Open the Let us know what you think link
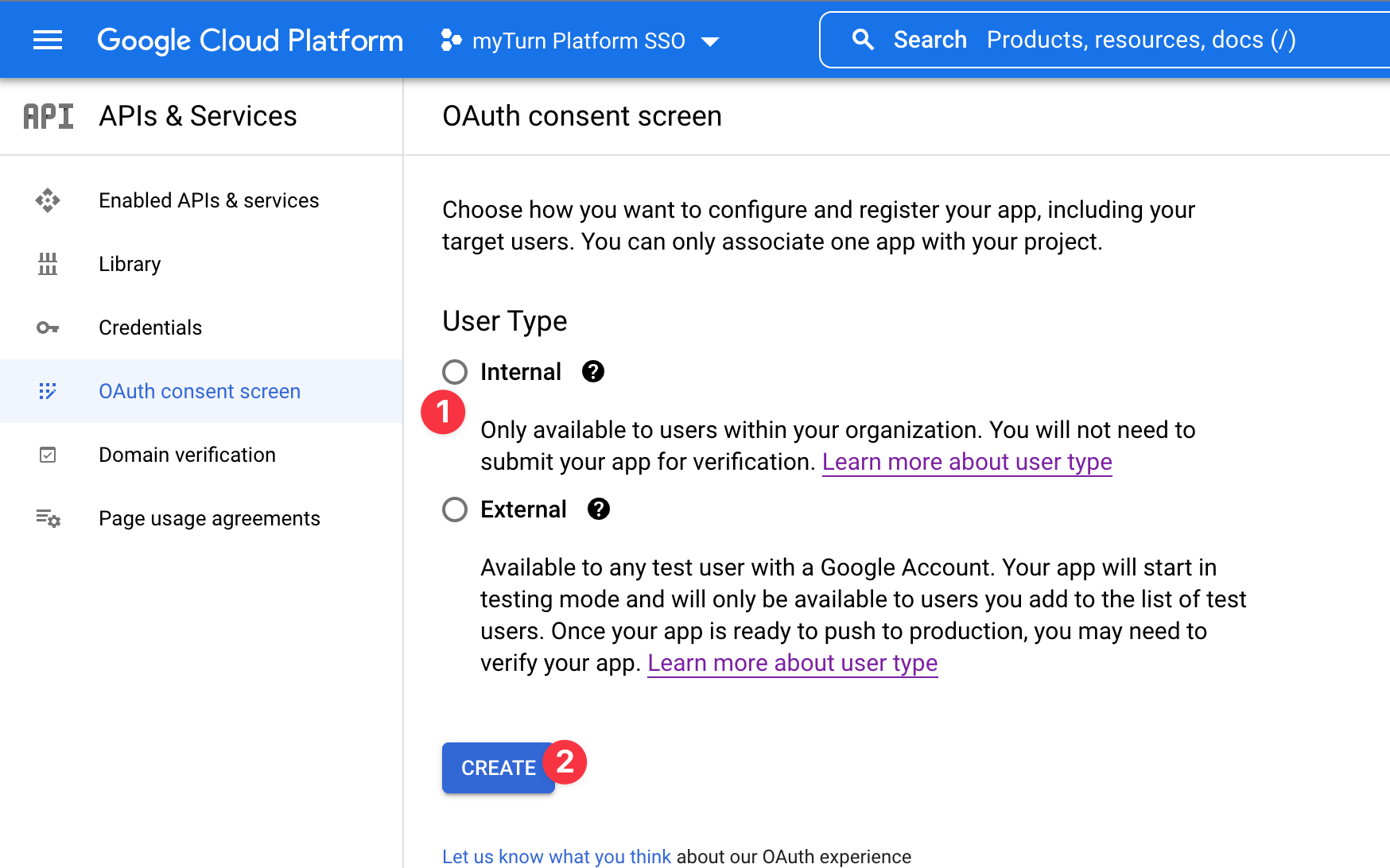This screenshot has height=868, width=1390. 557,856
